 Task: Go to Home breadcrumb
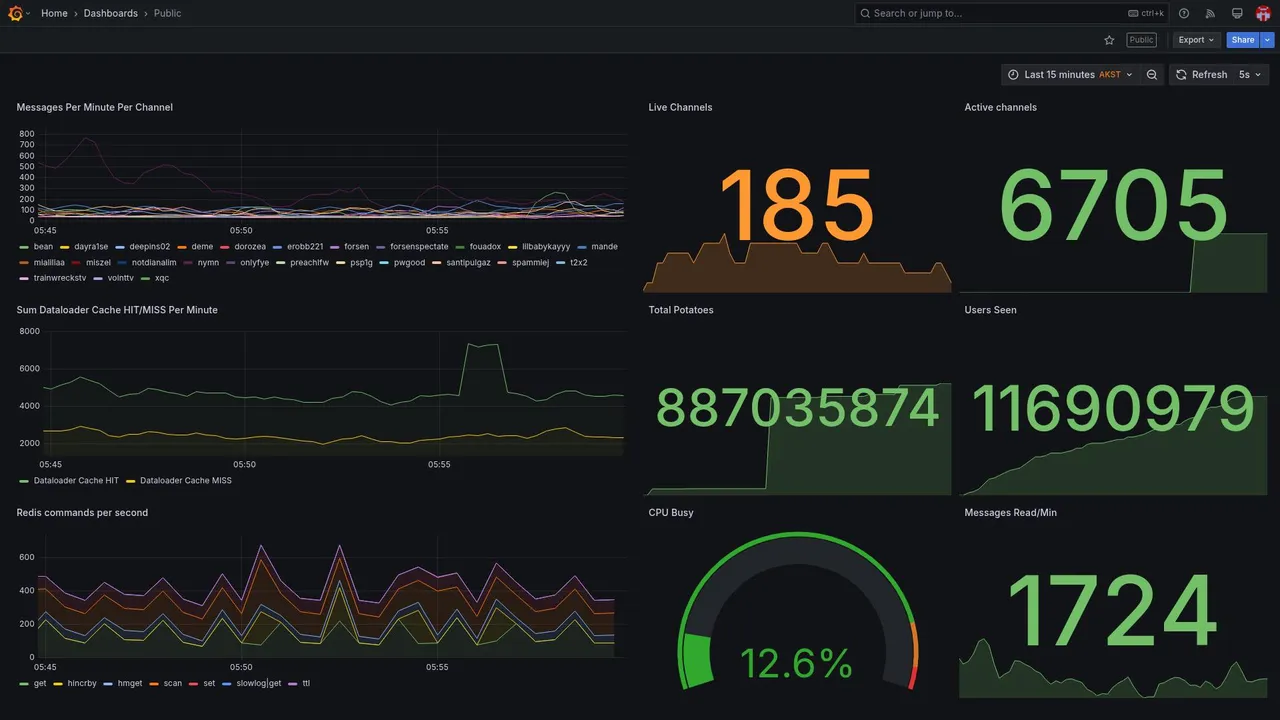tap(54, 13)
